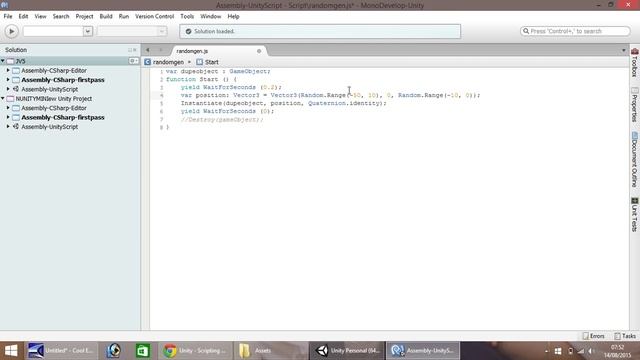This screenshot has width=640, height=360.
Task: Open the configuration dropdown beside the play button
Action: pyautogui.click(x=88, y=31)
